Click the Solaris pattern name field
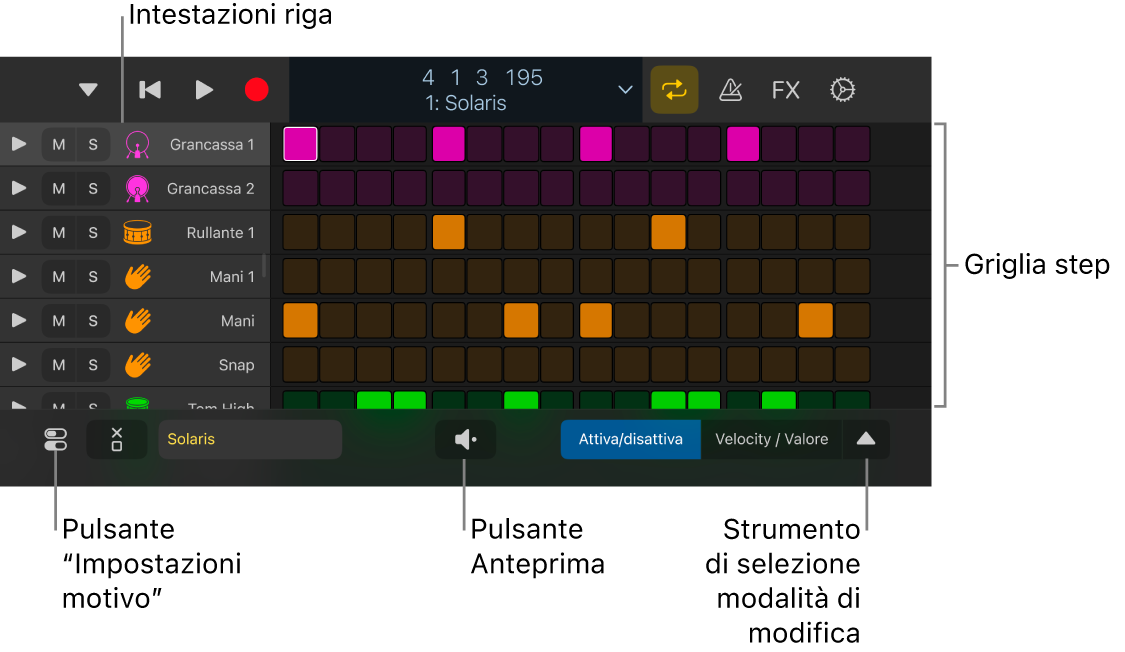The height and width of the screenshot is (652, 1125). coord(250,438)
